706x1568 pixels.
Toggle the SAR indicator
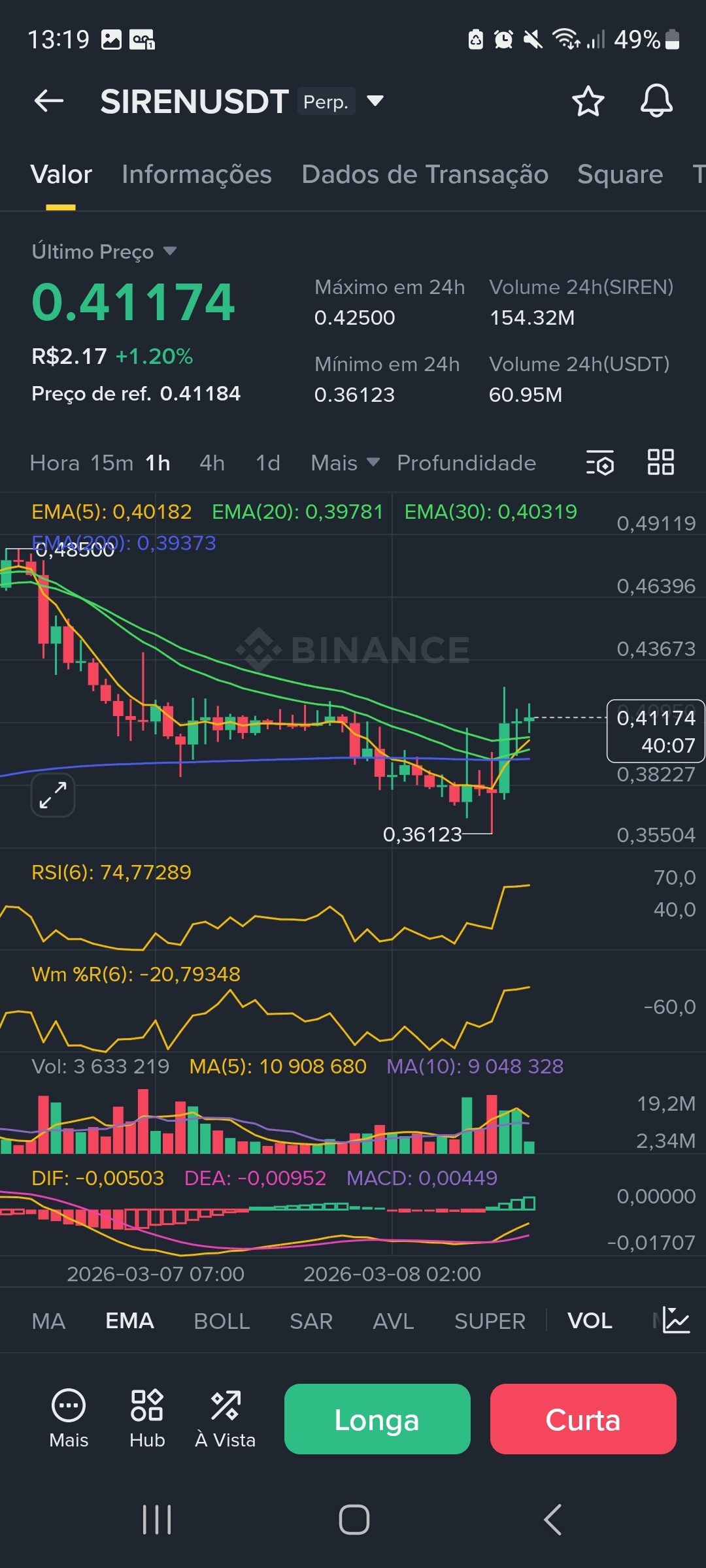pos(311,1321)
